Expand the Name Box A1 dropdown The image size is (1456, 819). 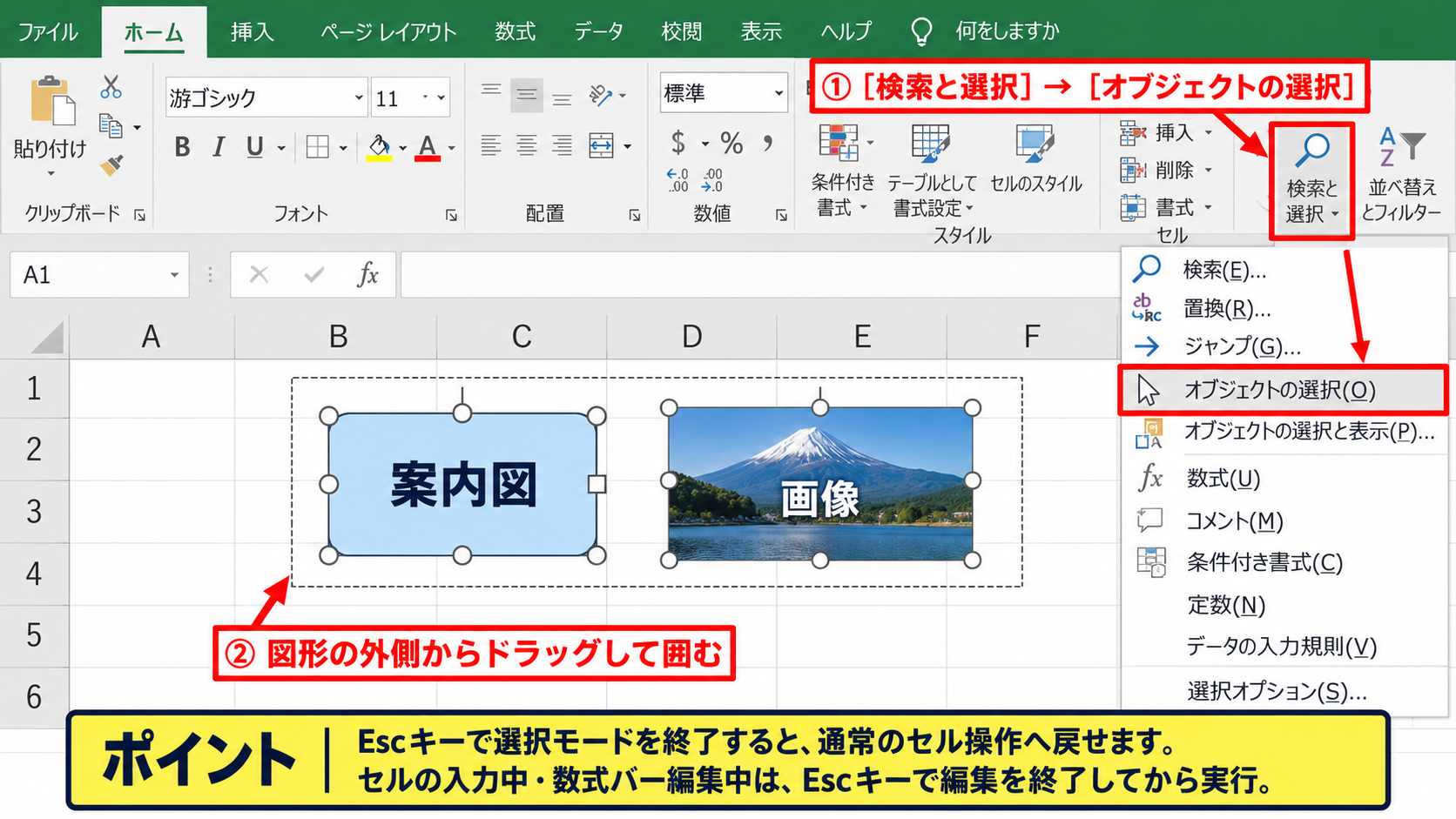click(x=174, y=275)
